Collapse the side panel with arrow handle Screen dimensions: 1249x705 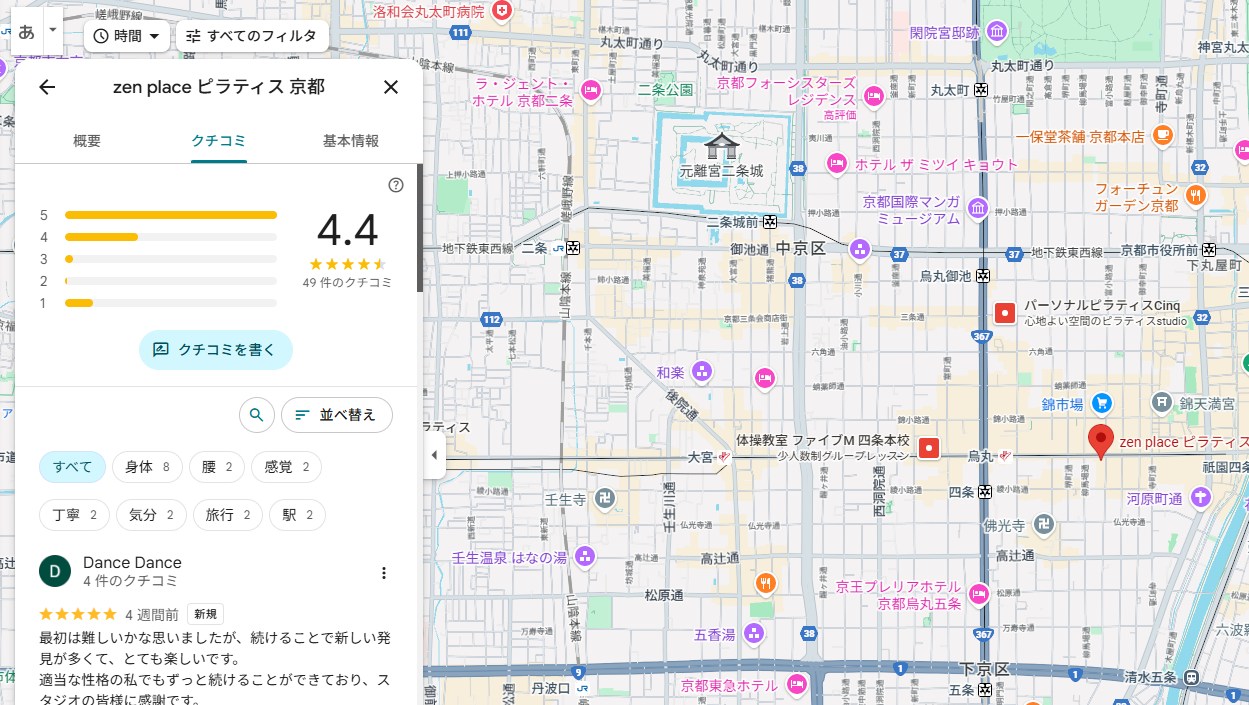pyautogui.click(x=434, y=455)
